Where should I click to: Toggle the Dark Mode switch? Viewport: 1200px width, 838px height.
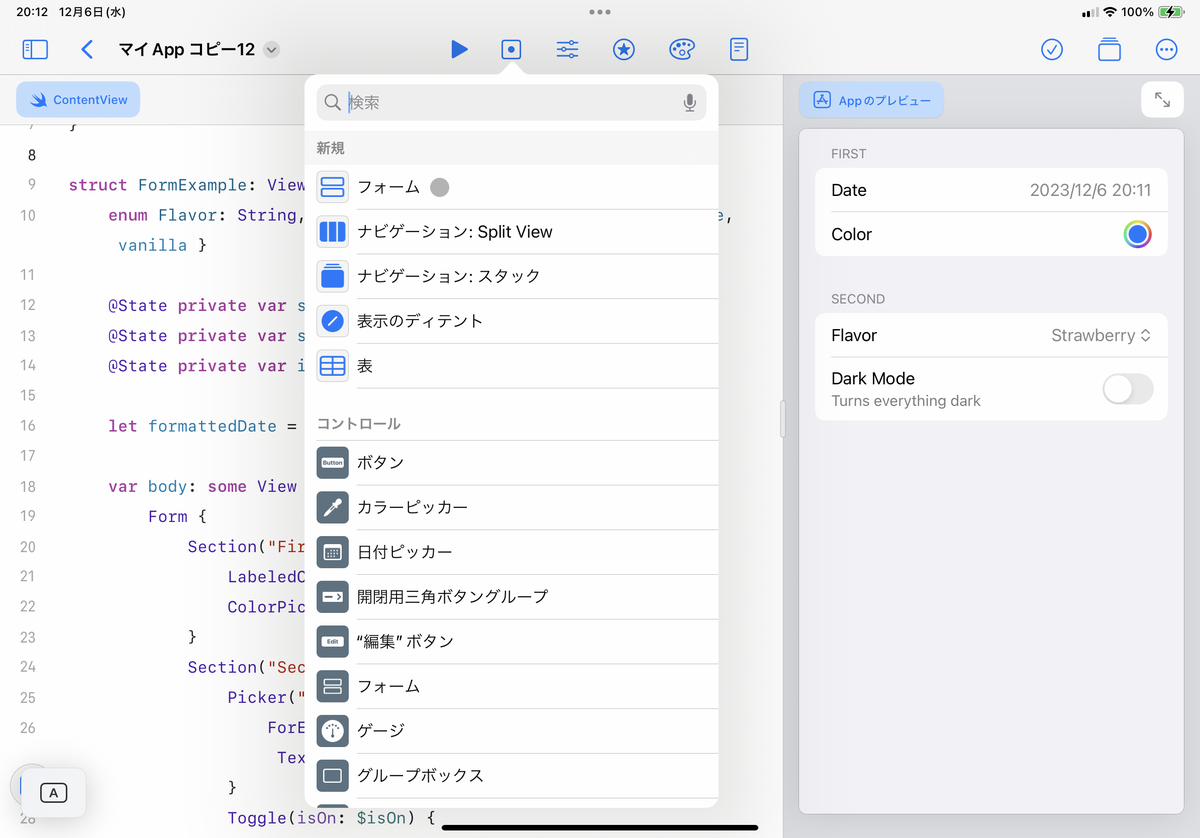coord(1128,389)
